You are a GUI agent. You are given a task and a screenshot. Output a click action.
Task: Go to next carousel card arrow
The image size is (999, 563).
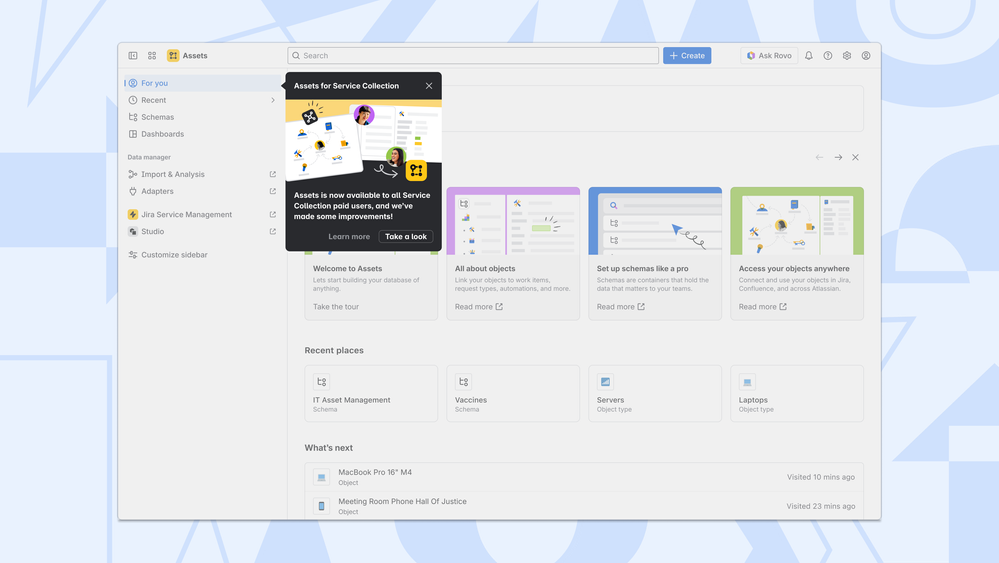[838, 157]
